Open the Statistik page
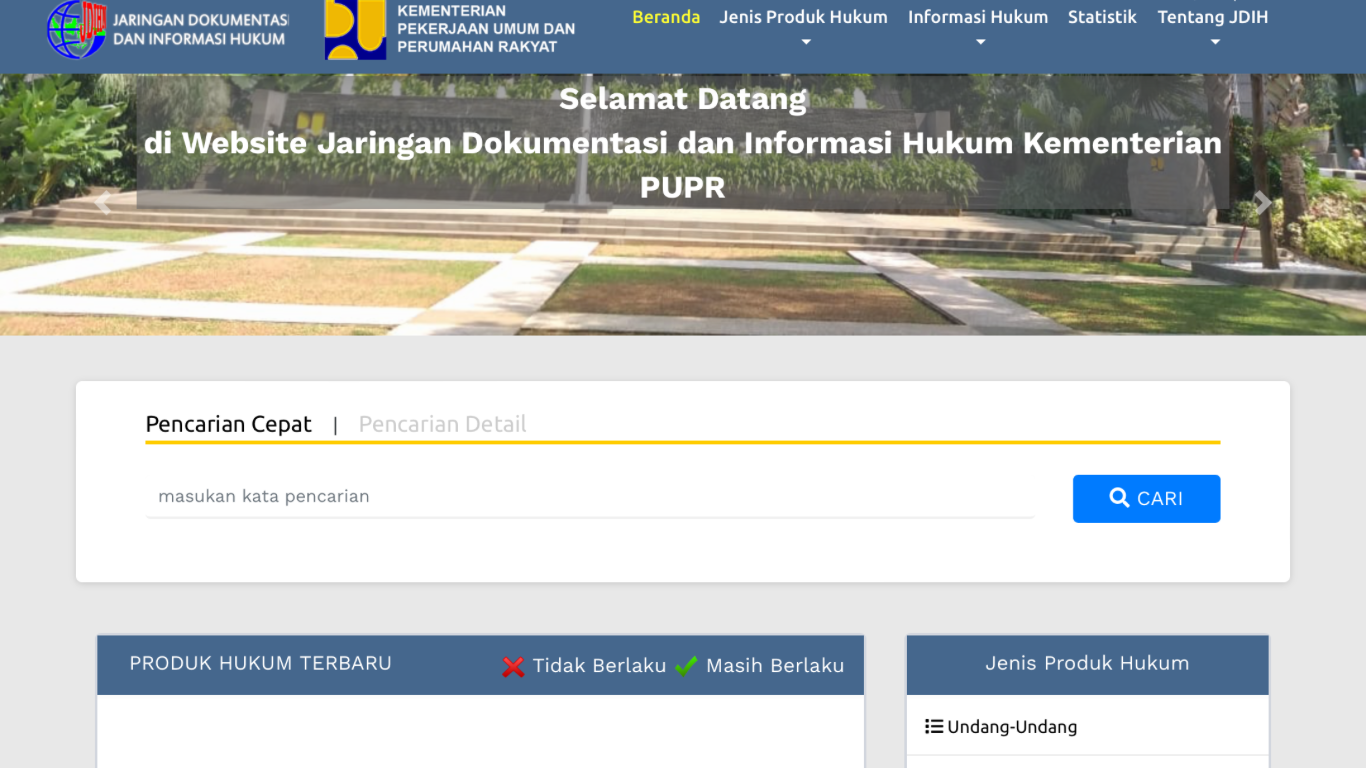This screenshot has height=768, width=1366. [1102, 17]
